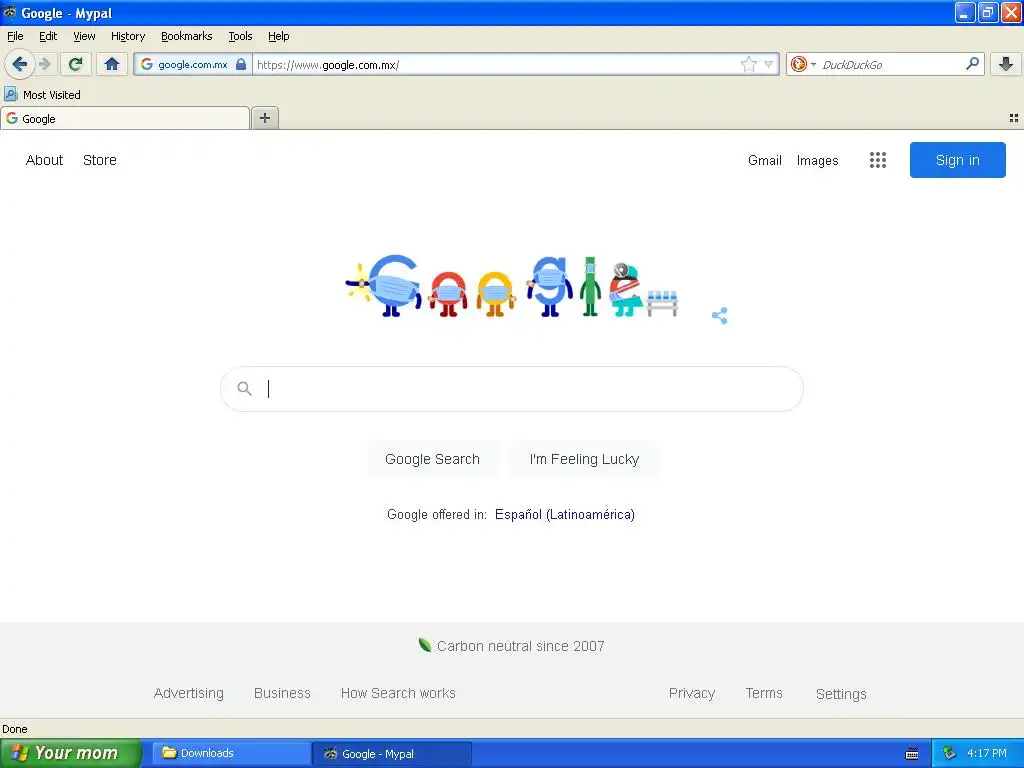This screenshot has height=768, width=1024.
Task: Bookmark this page with the star icon
Action: coord(748,64)
